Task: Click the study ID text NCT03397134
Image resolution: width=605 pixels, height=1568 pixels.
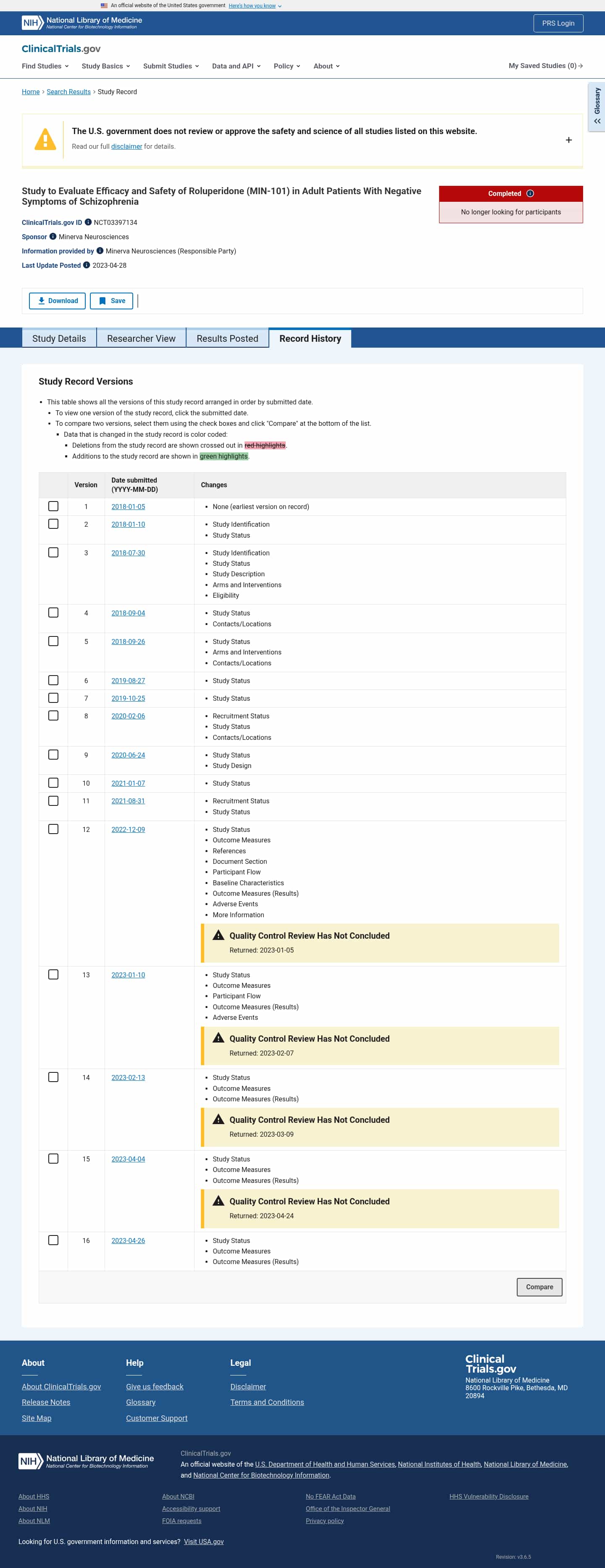Action: point(116,223)
